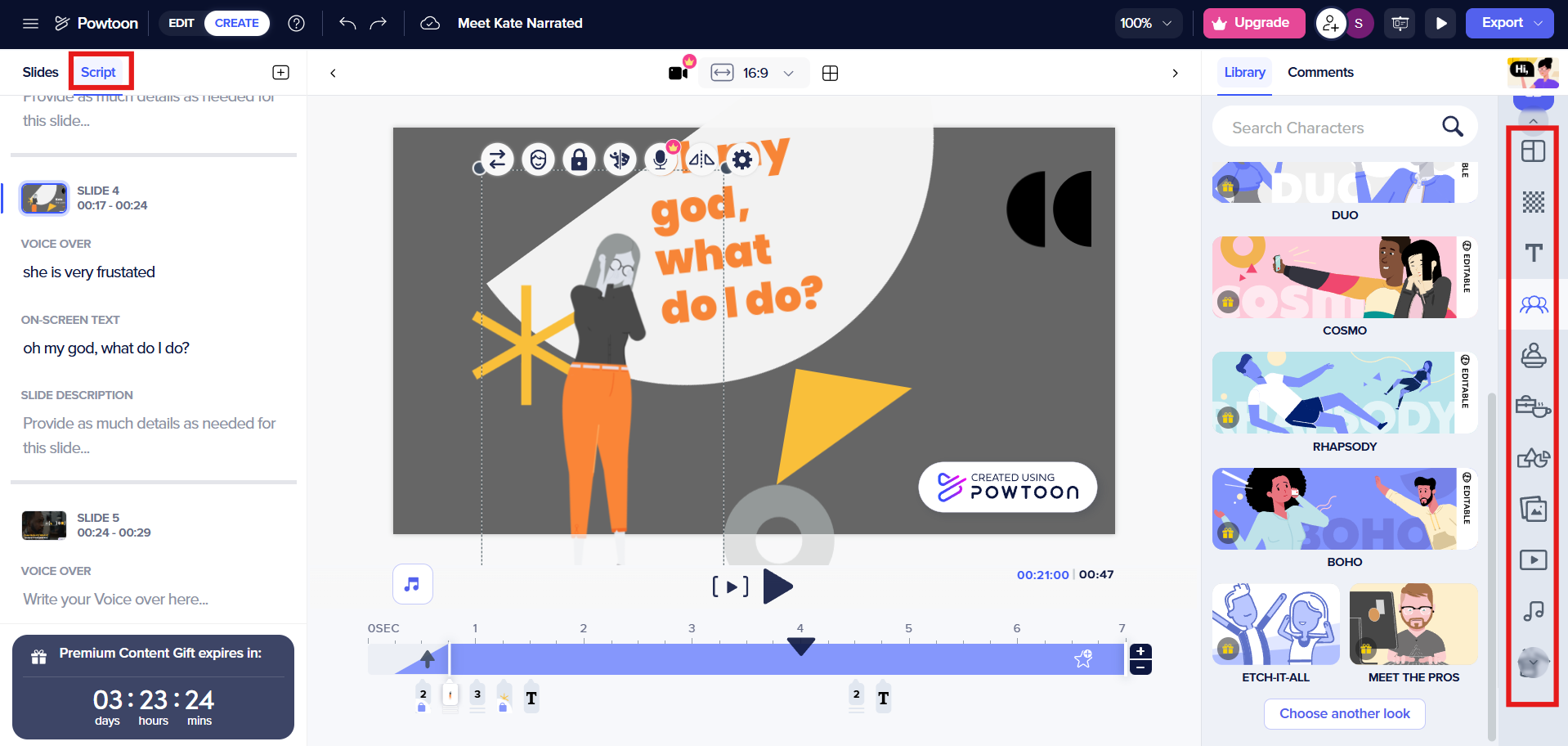Flip the selected character horizontally
The width and height of the screenshot is (1568, 746).
[701, 160]
